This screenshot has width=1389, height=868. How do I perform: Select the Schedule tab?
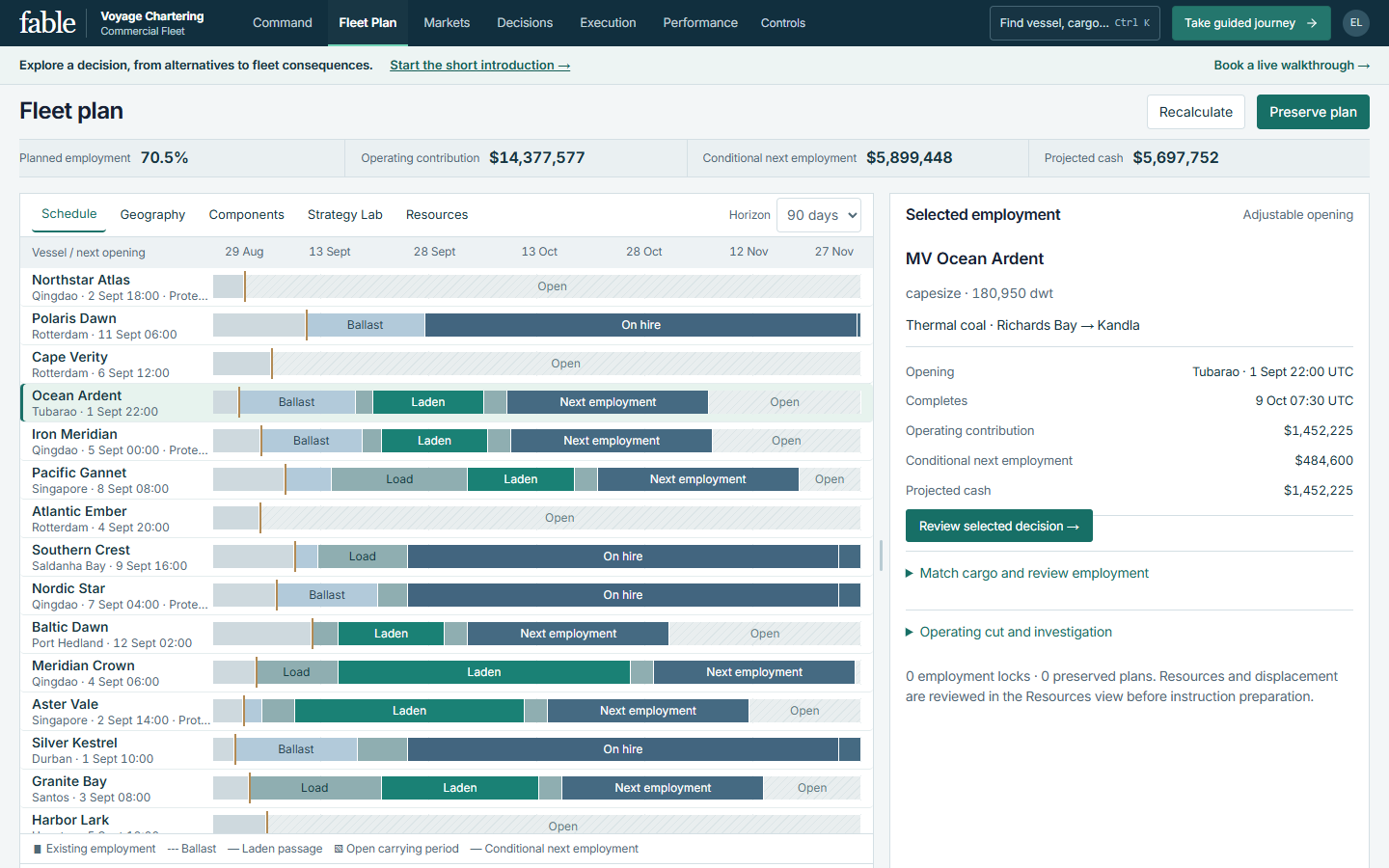69,214
